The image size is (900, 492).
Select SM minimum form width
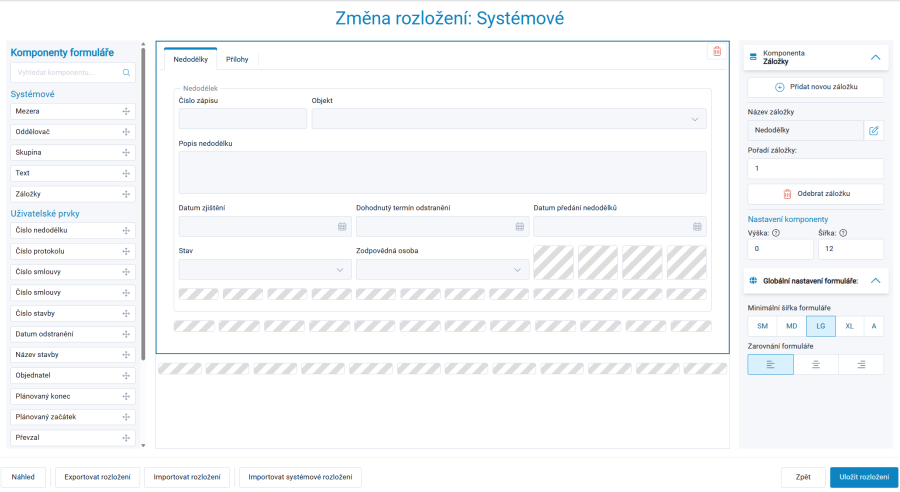pos(762,326)
